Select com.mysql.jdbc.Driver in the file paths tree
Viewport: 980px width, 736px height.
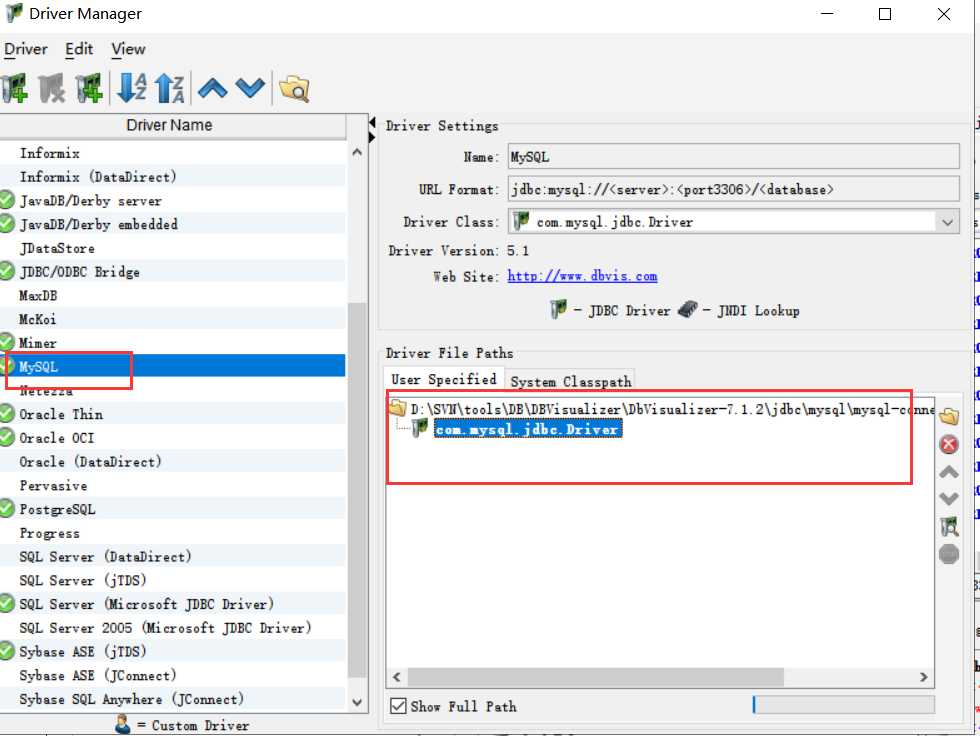[528, 429]
